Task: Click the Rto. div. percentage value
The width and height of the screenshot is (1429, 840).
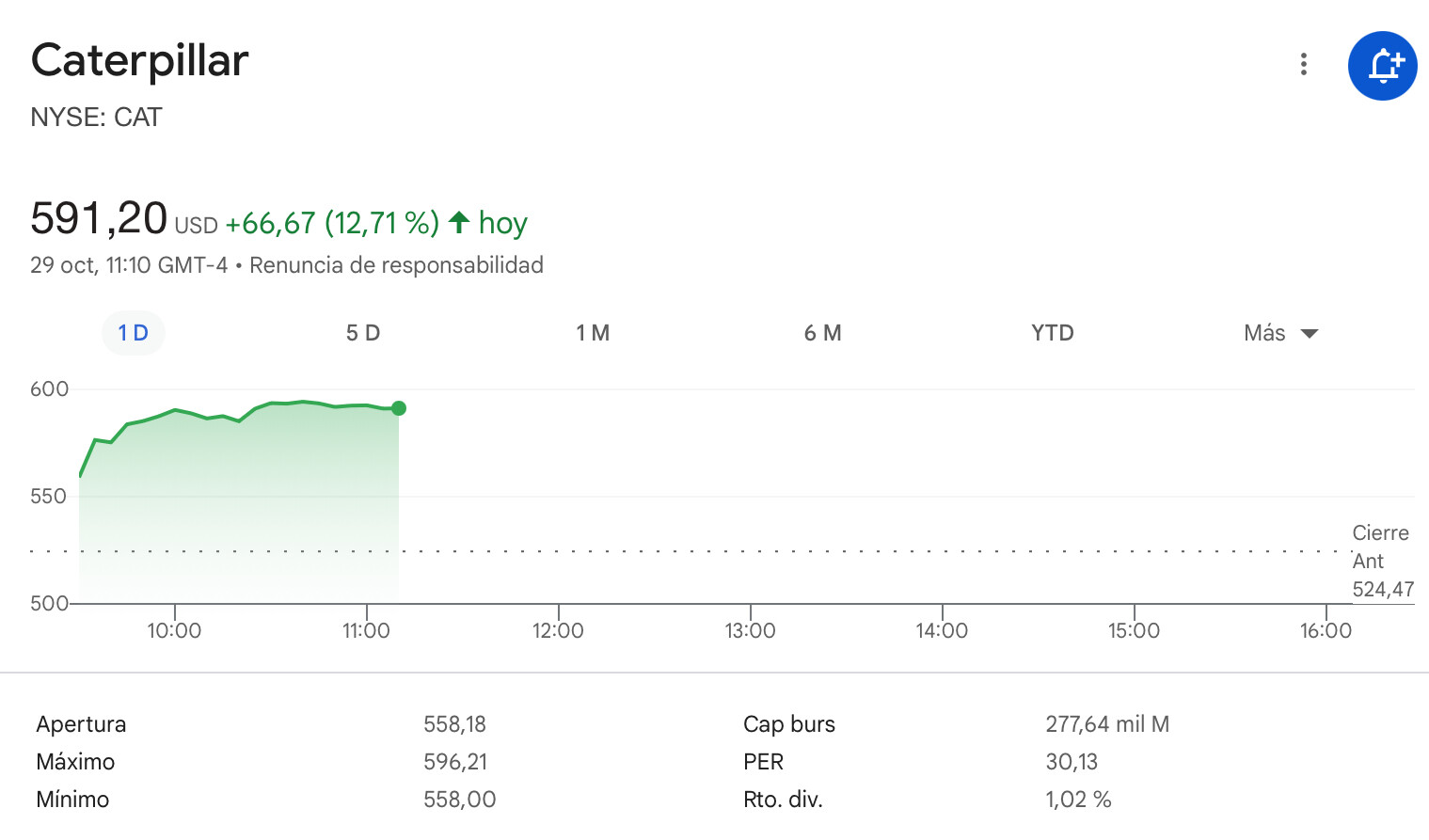Action: click(x=1078, y=800)
